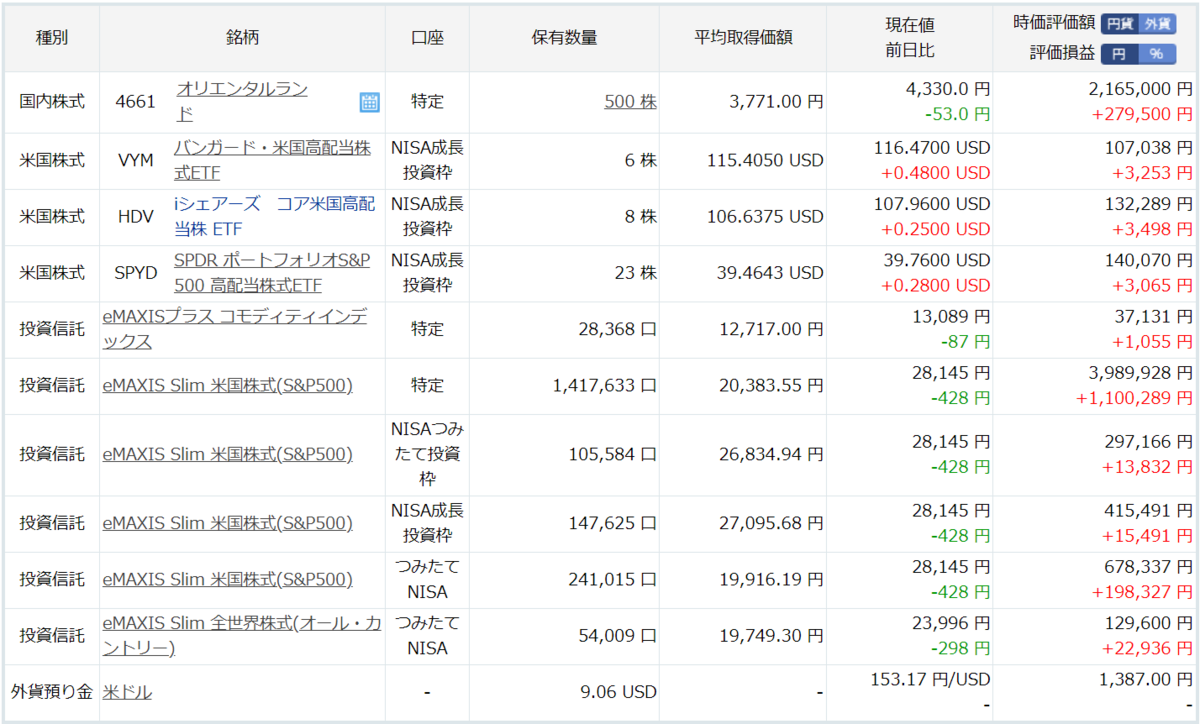The image size is (1200, 724).
Task: Open the 米ドル foreign currency deposit link
Action: click(127, 692)
